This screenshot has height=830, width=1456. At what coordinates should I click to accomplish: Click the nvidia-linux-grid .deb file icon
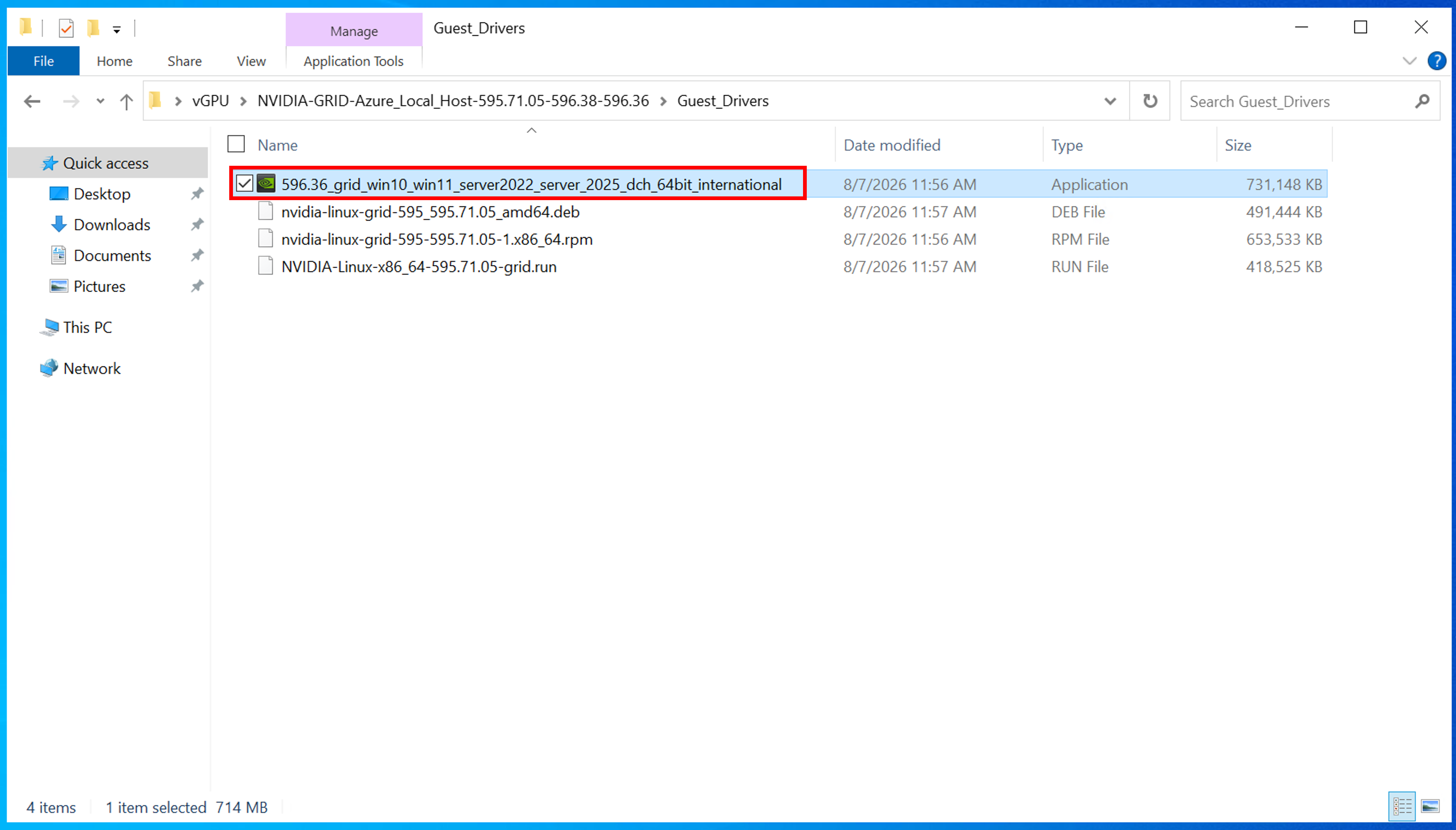coord(265,211)
